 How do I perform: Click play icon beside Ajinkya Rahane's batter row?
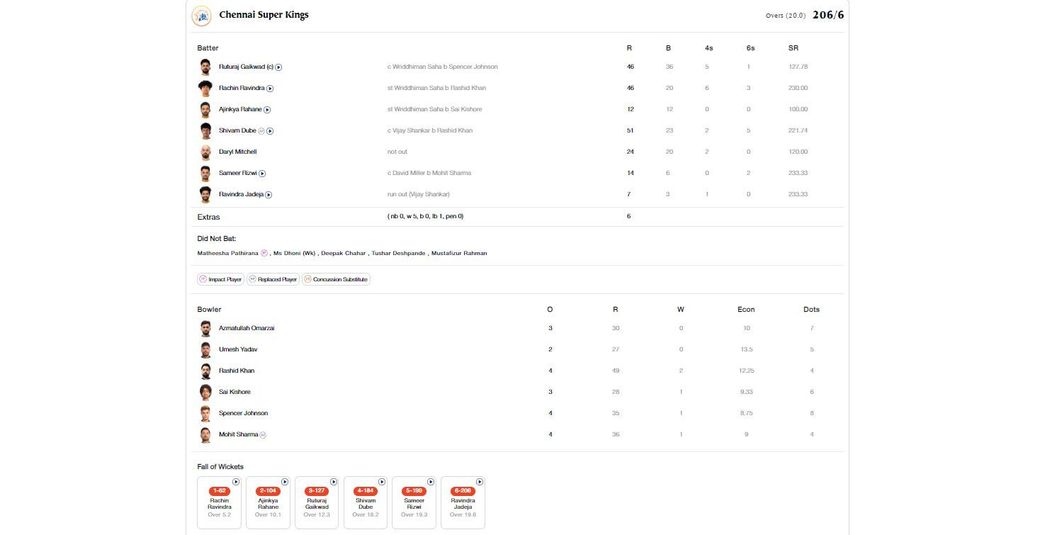tap(267, 109)
